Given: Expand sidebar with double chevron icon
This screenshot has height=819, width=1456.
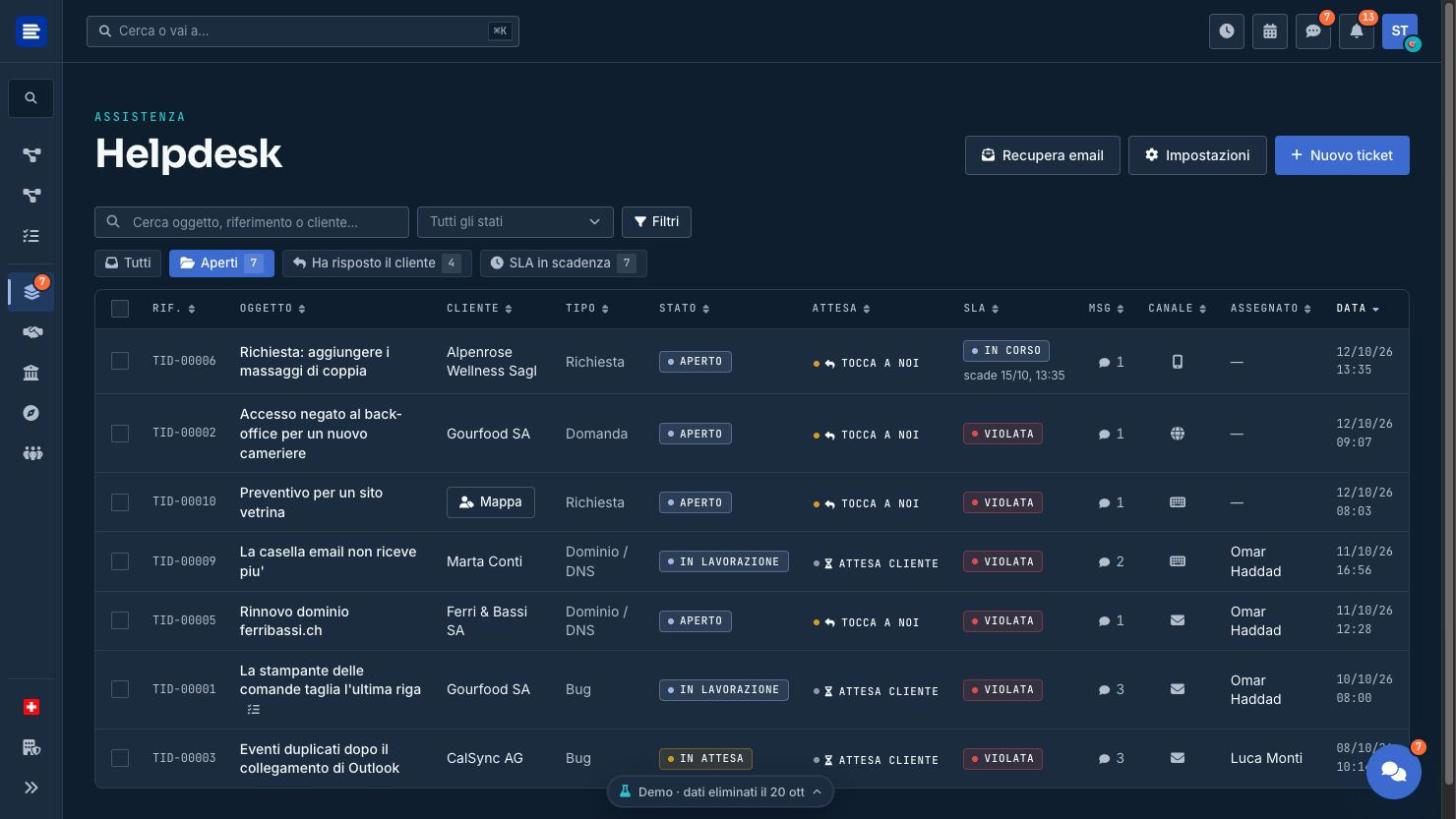Looking at the screenshot, I should point(31,787).
